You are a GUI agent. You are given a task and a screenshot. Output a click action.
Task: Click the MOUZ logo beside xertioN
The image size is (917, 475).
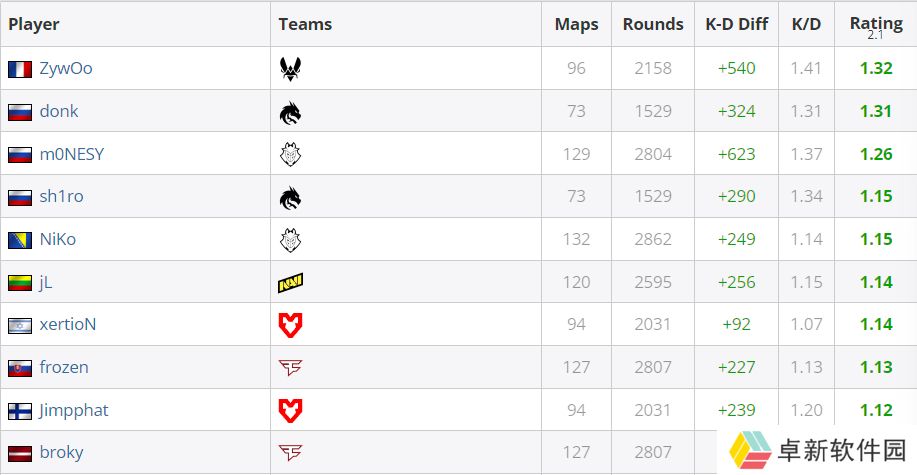coord(290,325)
